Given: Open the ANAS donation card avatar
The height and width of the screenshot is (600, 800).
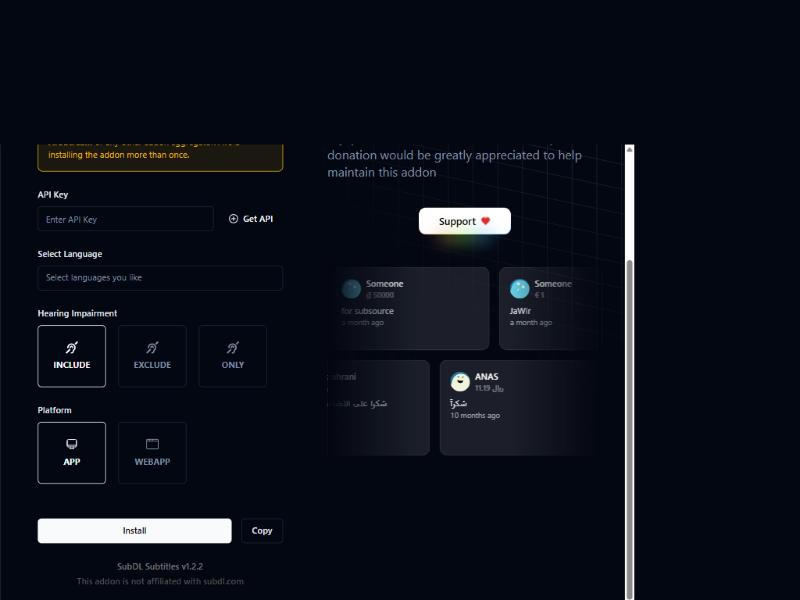Looking at the screenshot, I should click(x=460, y=382).
